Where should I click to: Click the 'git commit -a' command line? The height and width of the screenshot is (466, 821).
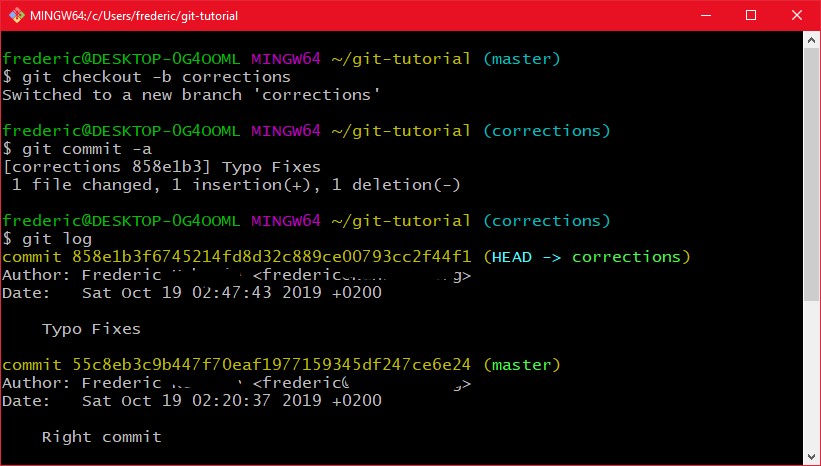tap(77, 149)
